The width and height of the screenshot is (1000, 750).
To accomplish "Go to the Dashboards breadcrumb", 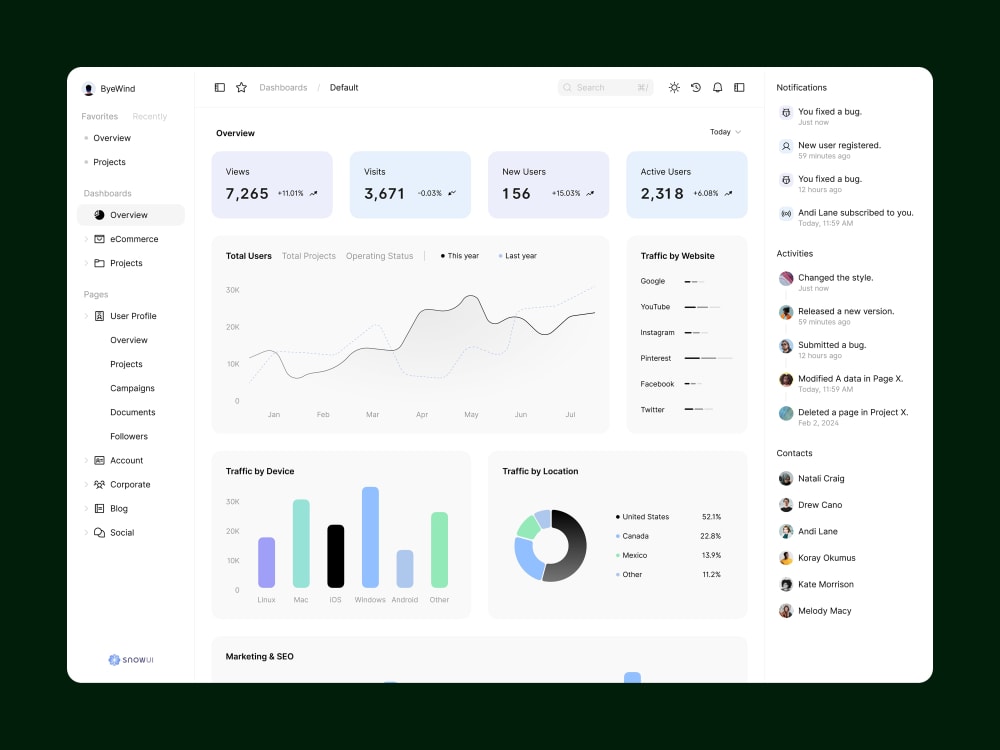I will coord(283,87).
